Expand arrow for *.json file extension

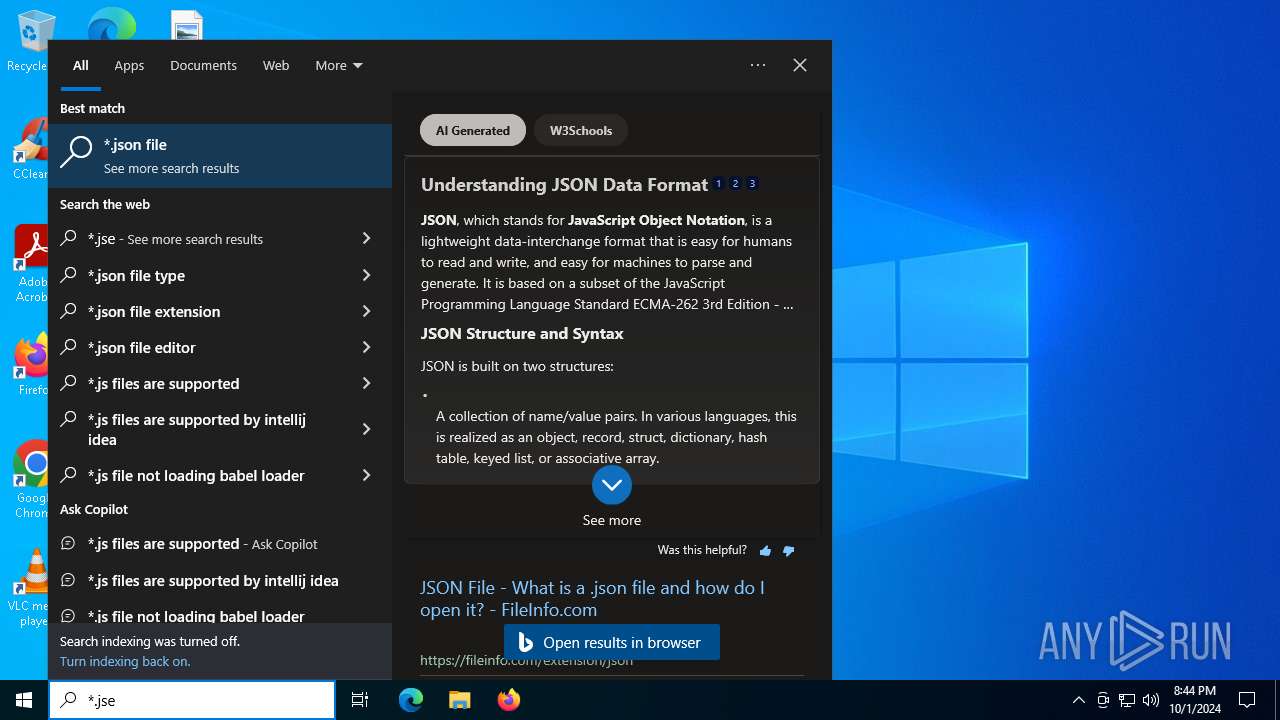366,311
